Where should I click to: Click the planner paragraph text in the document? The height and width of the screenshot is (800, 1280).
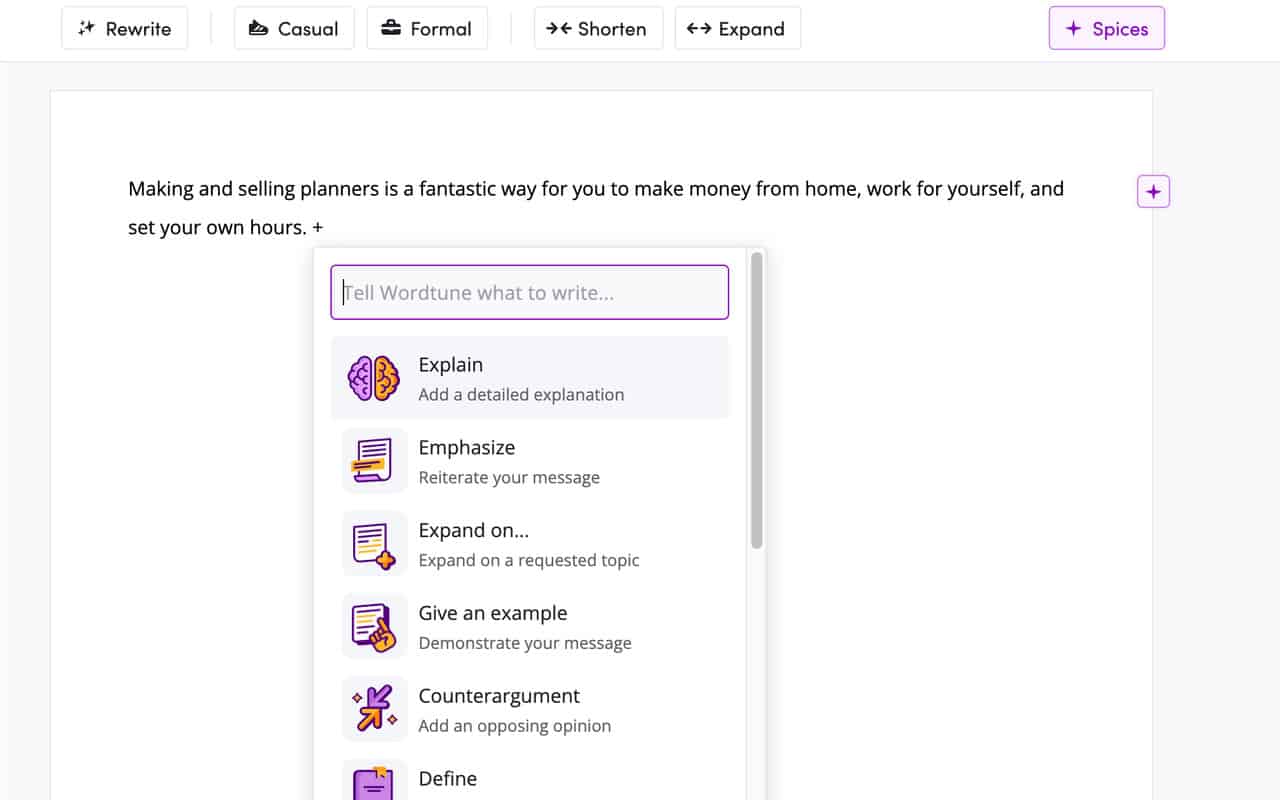tap(595, 189)
